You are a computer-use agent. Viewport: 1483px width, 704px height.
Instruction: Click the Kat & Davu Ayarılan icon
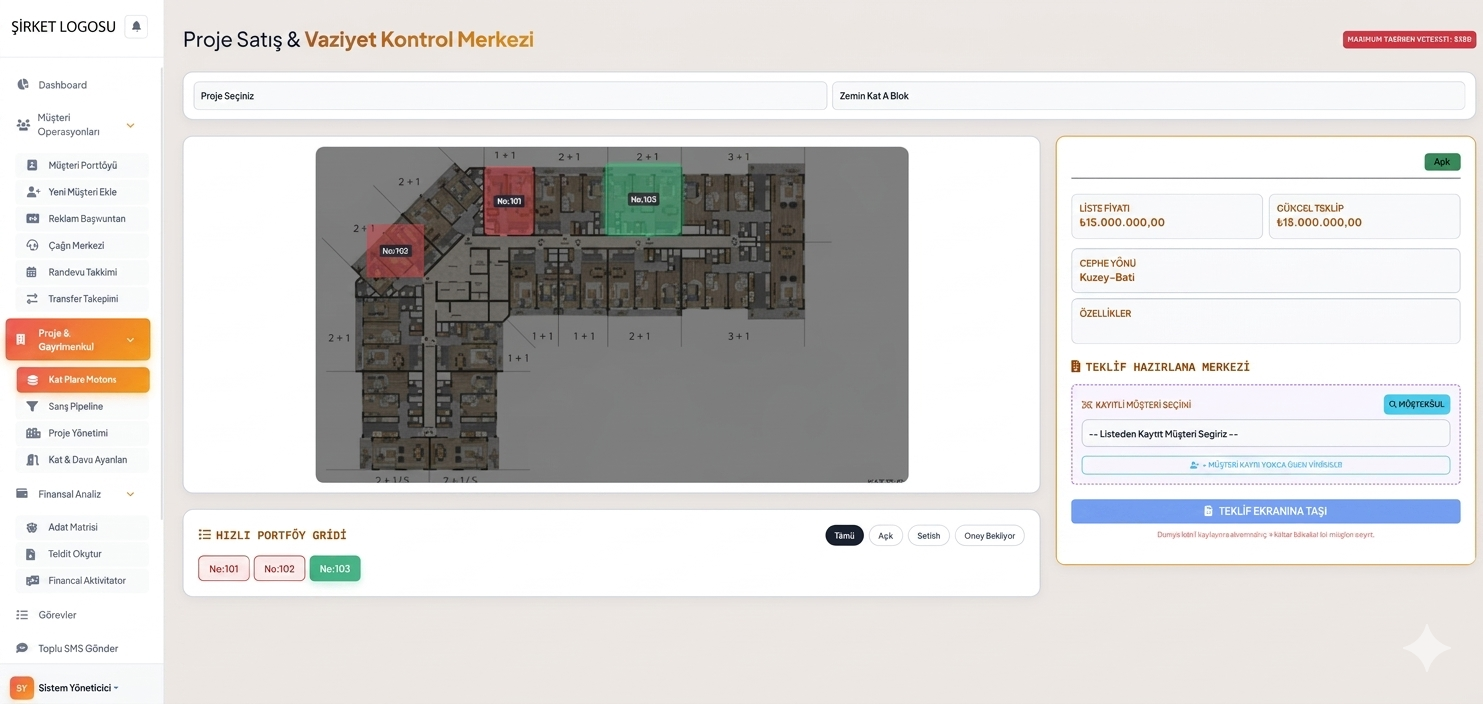[x=32, y=460]
